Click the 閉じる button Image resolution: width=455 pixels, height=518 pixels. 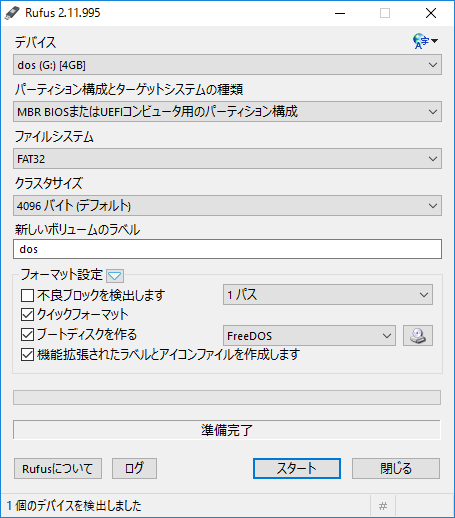396,468
